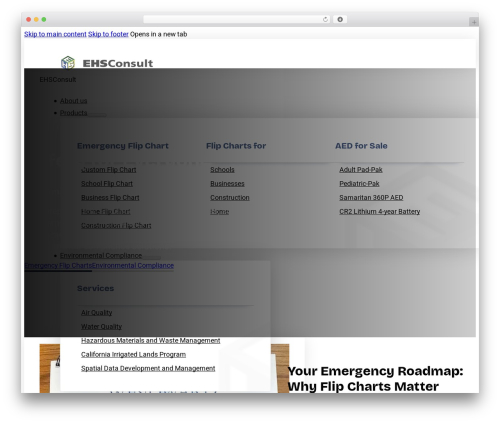Select Businesses under Flip Charts for

pos(227,184)
